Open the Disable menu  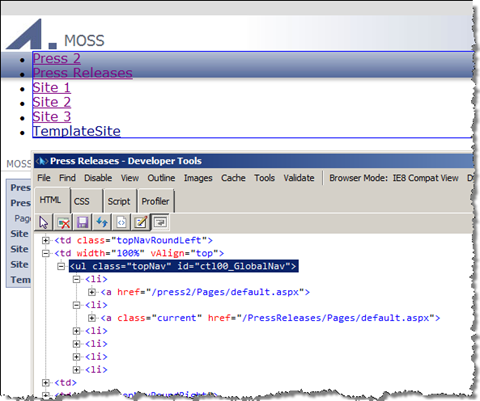98,178
